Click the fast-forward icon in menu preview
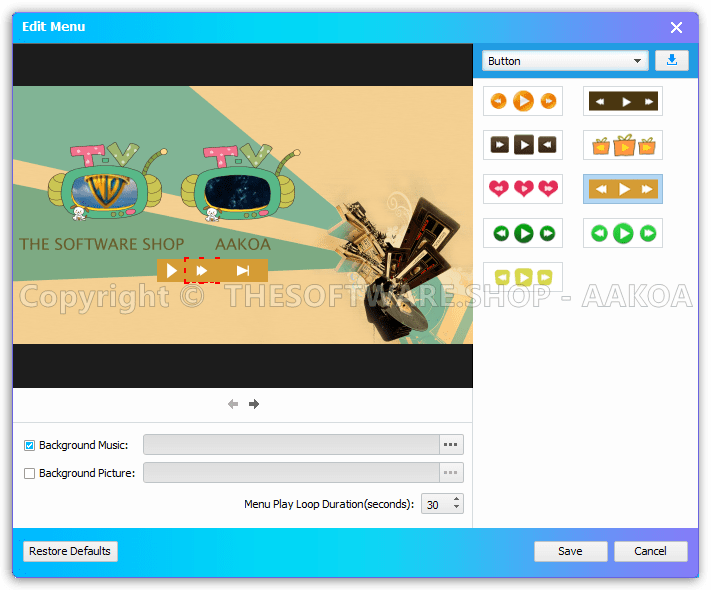 tap(202, 270)
